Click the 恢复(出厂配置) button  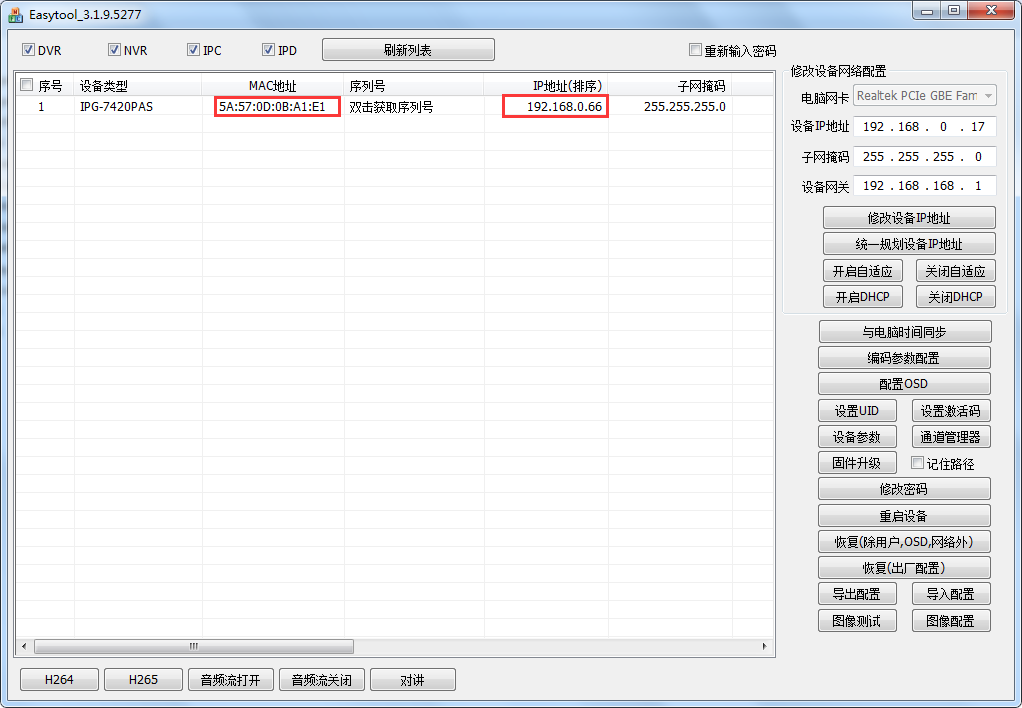pos(904,568)
